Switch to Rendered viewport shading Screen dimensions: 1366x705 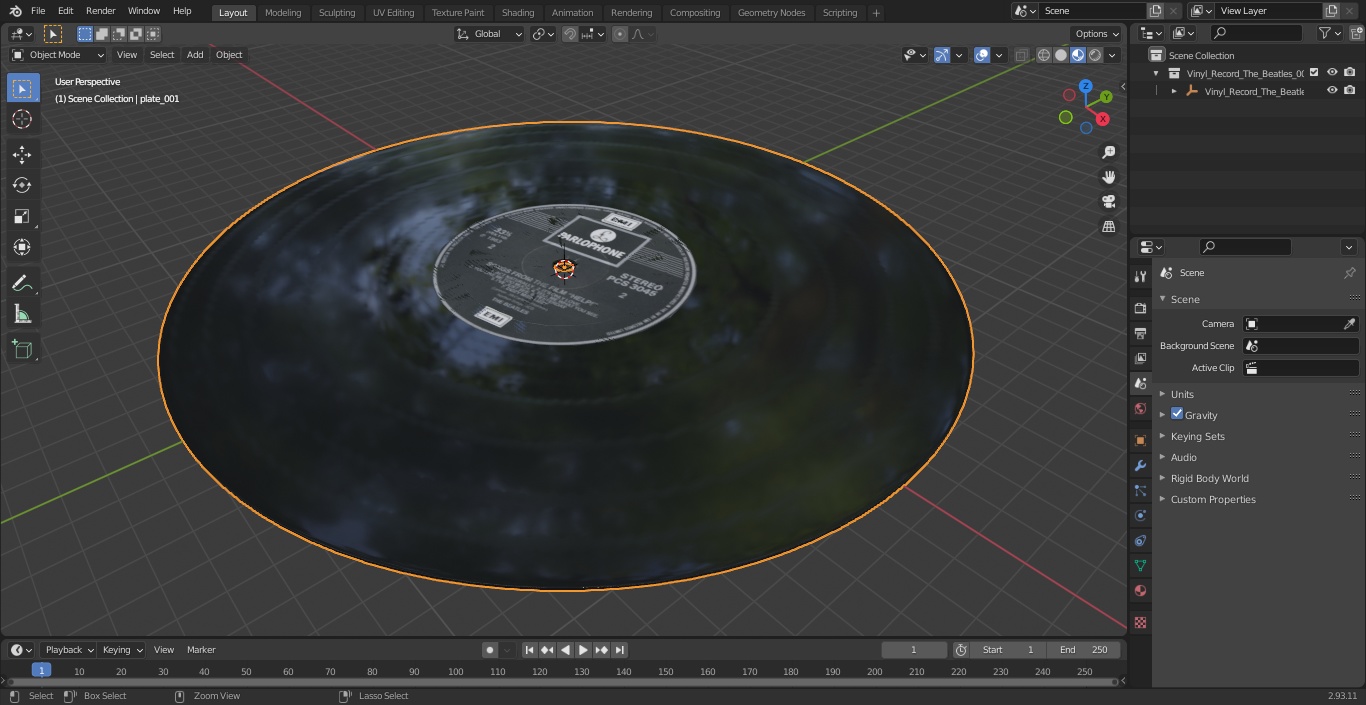pyautogui.click(x=1095, y=55)
